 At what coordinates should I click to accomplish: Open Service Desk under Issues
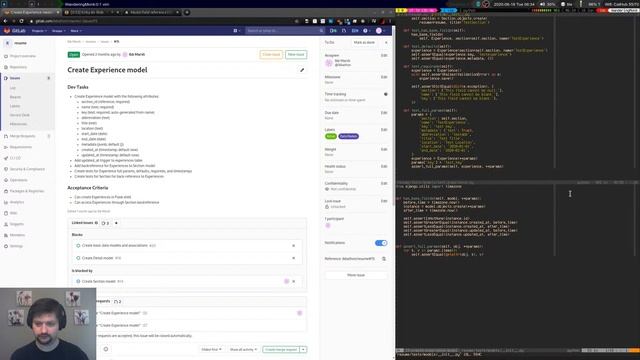click(x=20, y=115)
